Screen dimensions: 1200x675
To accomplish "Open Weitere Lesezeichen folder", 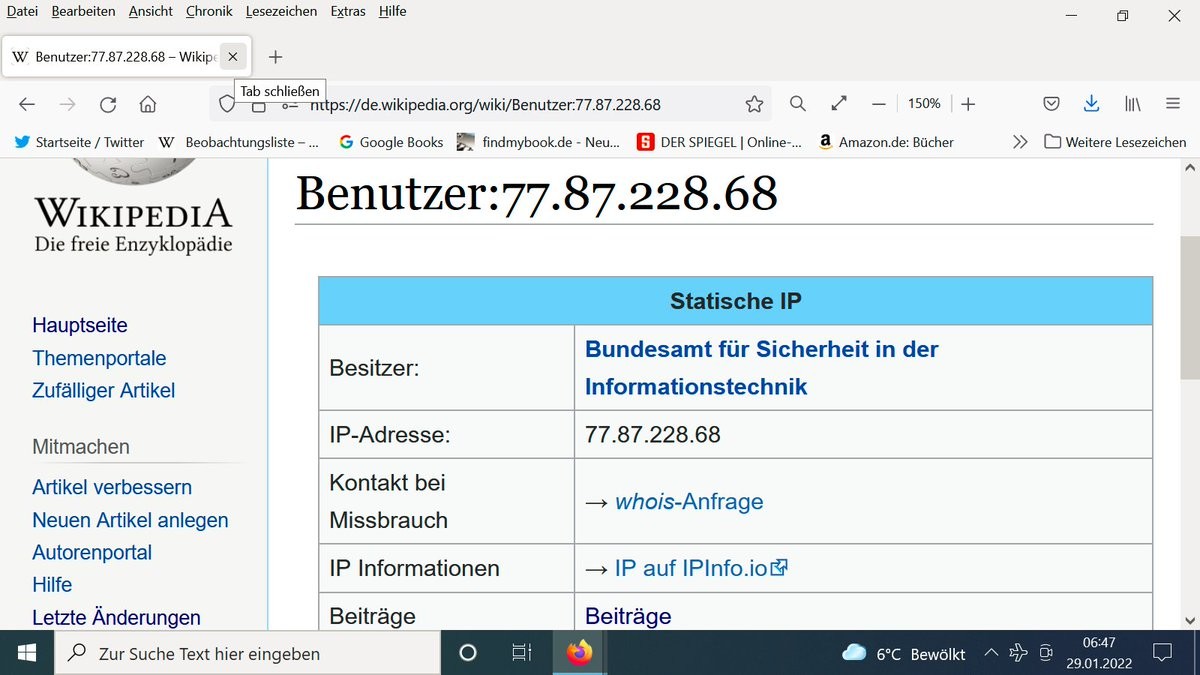I will click(x=1115, y=142).
